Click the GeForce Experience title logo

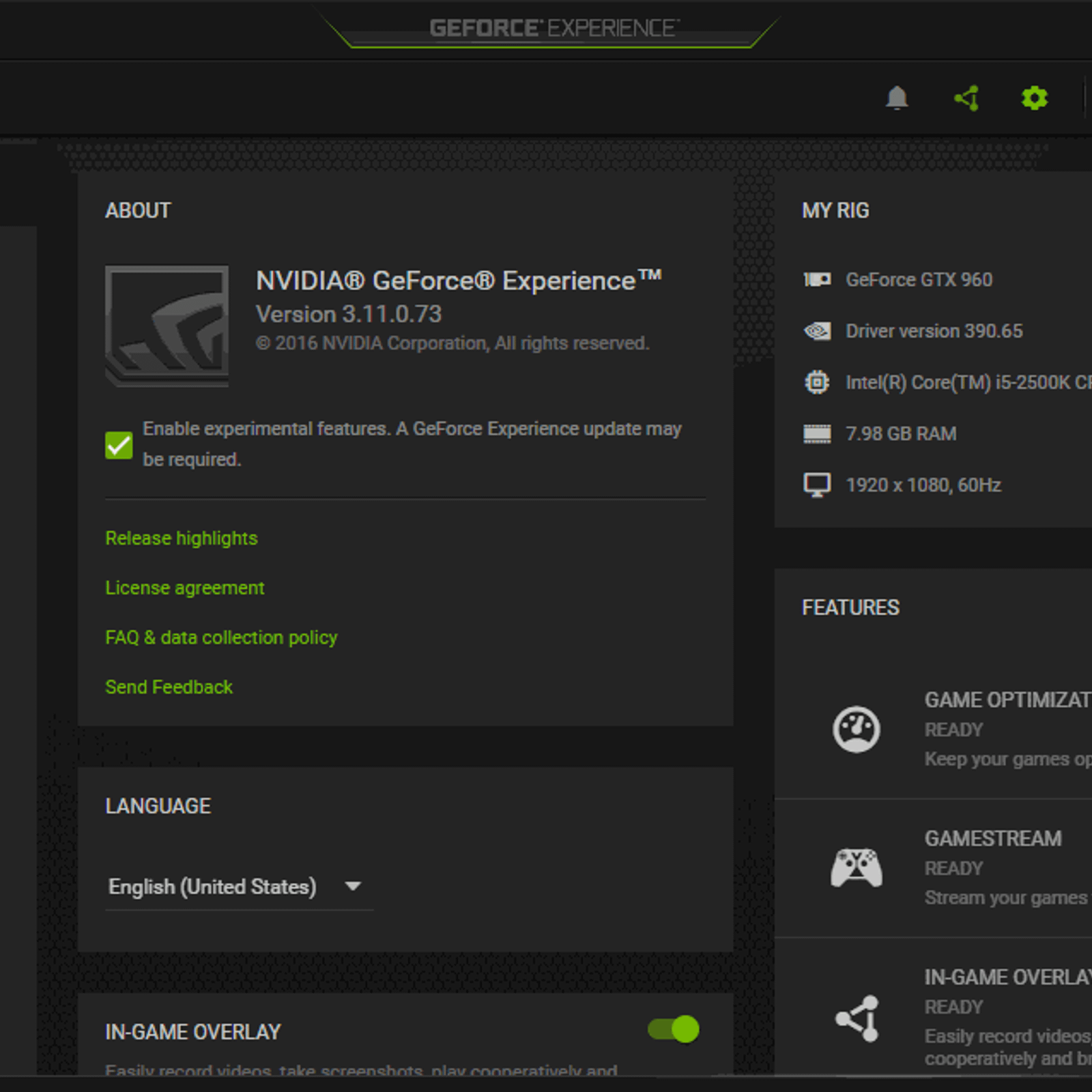[554, 28]
